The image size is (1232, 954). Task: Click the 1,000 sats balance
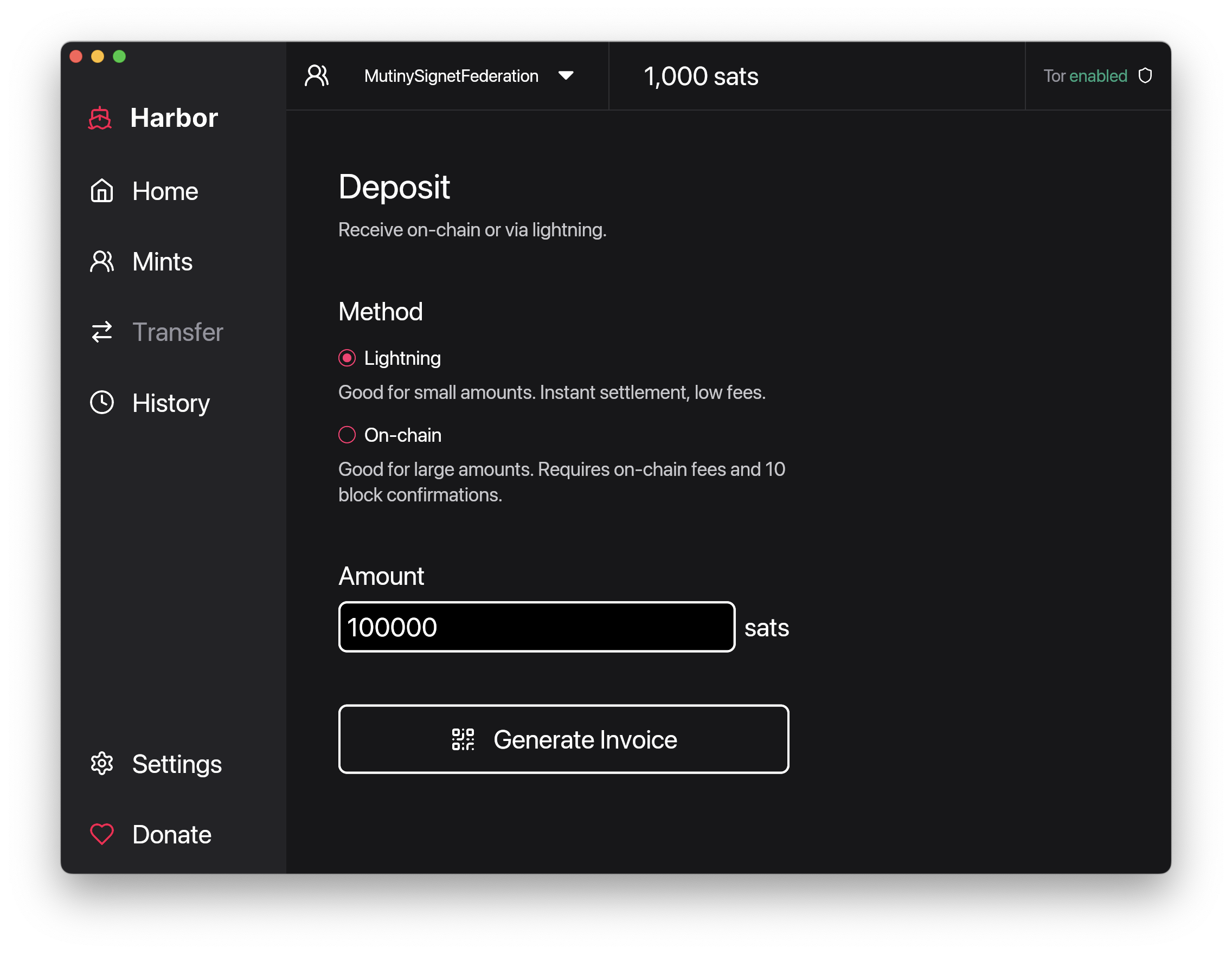tap(701, 76)
